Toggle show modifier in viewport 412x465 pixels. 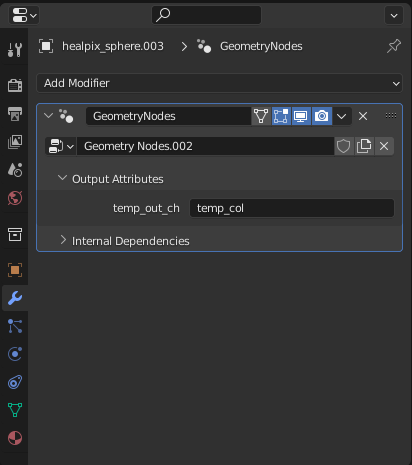click(301, 116)
